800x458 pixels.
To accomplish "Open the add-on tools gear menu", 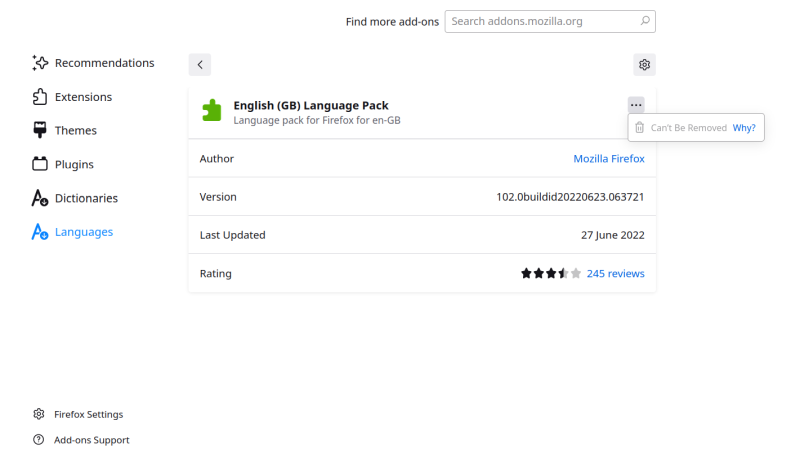I will [644, 65].
